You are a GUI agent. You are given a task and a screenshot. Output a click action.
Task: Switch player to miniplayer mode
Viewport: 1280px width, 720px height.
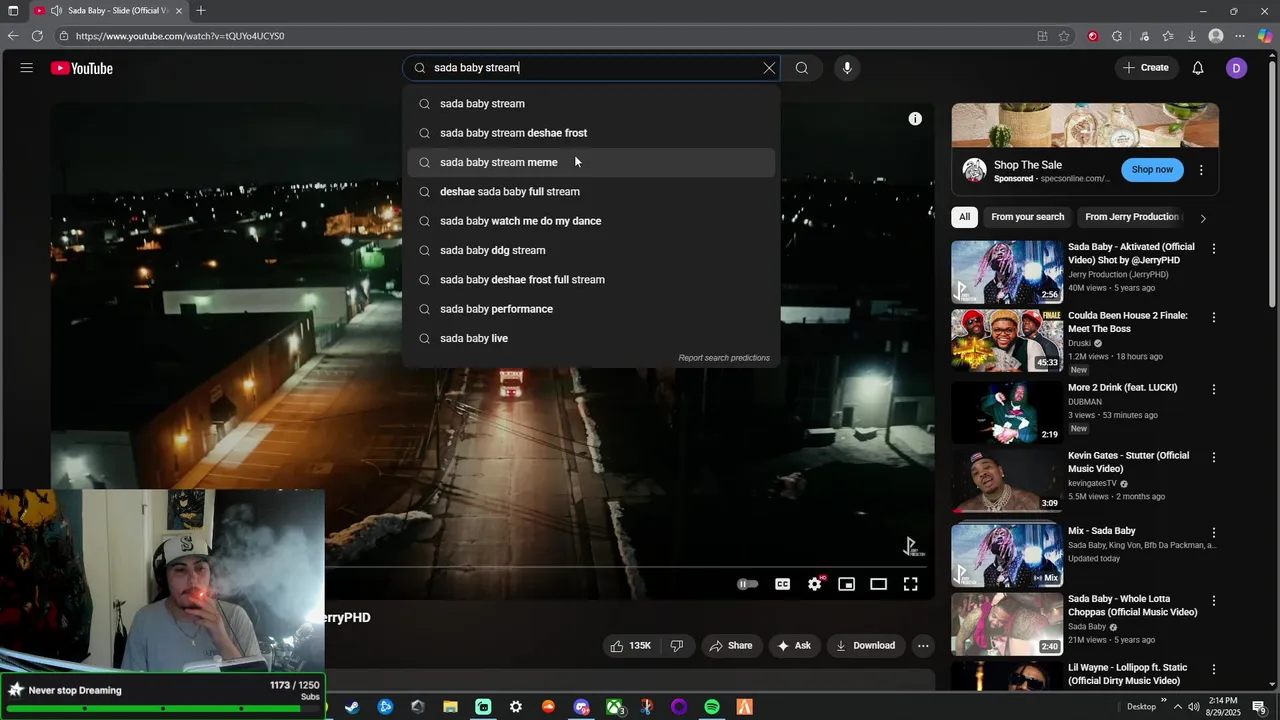coord(847,584)
